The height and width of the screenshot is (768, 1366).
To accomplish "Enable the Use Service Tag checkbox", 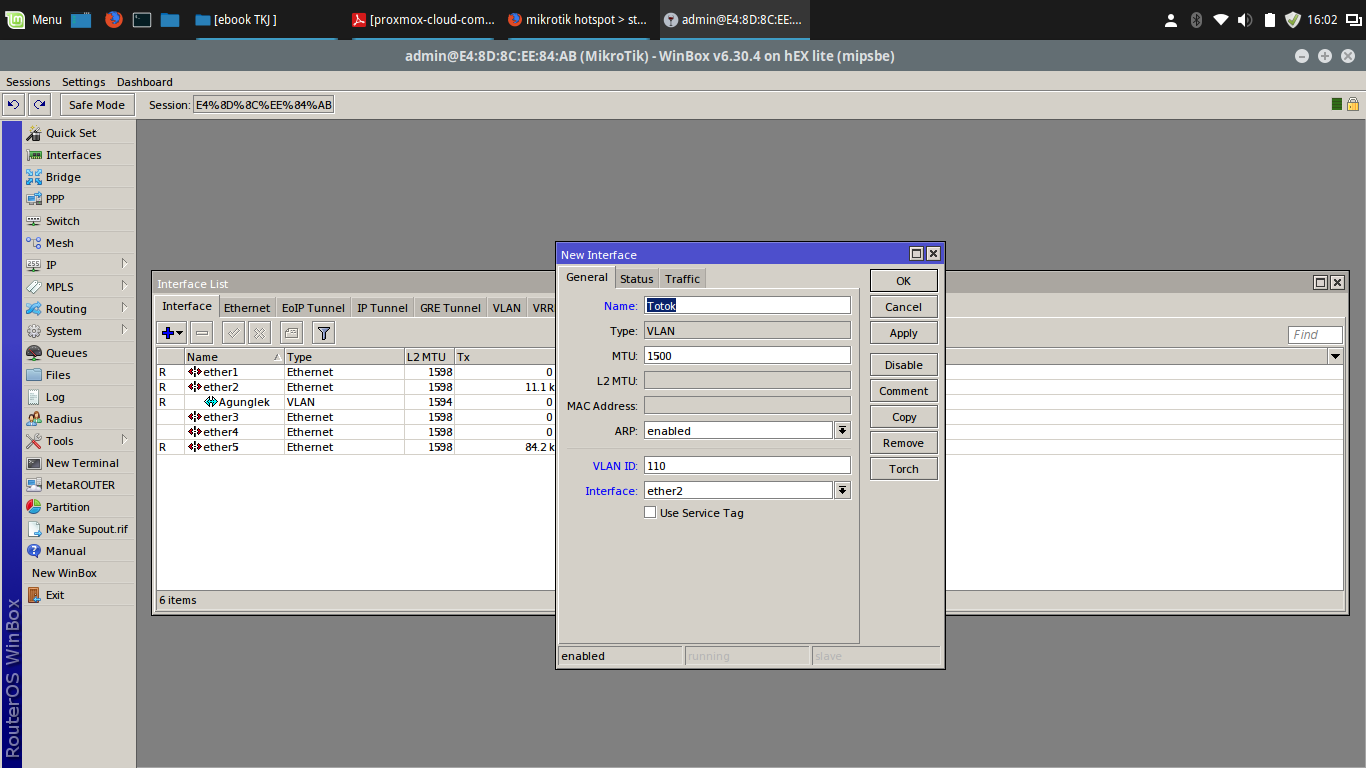I will 650,513.
